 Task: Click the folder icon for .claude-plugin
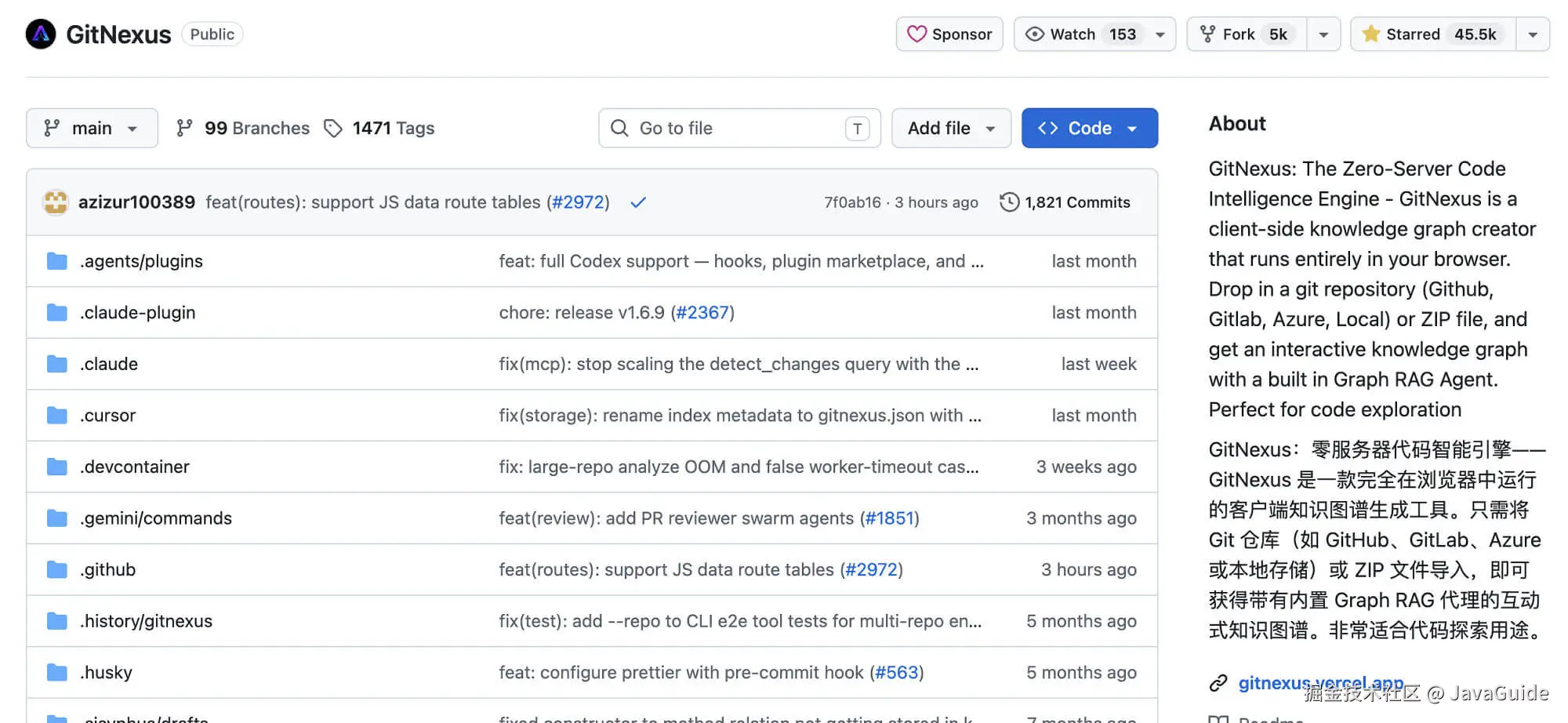pos(56,313)
